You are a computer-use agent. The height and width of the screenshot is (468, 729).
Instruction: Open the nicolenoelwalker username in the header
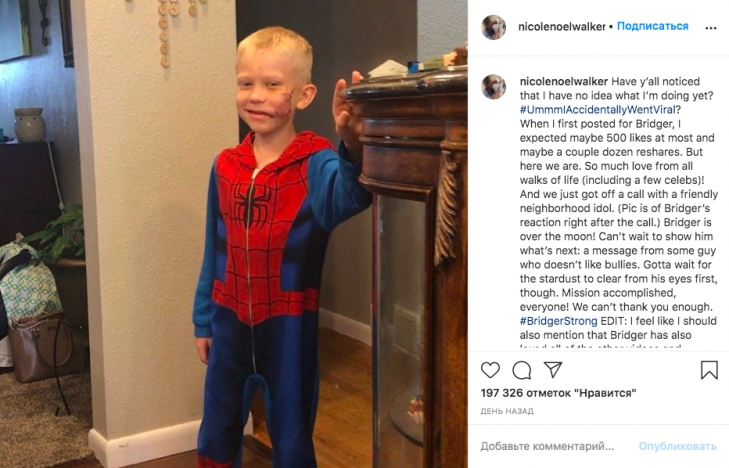(562, 27)
